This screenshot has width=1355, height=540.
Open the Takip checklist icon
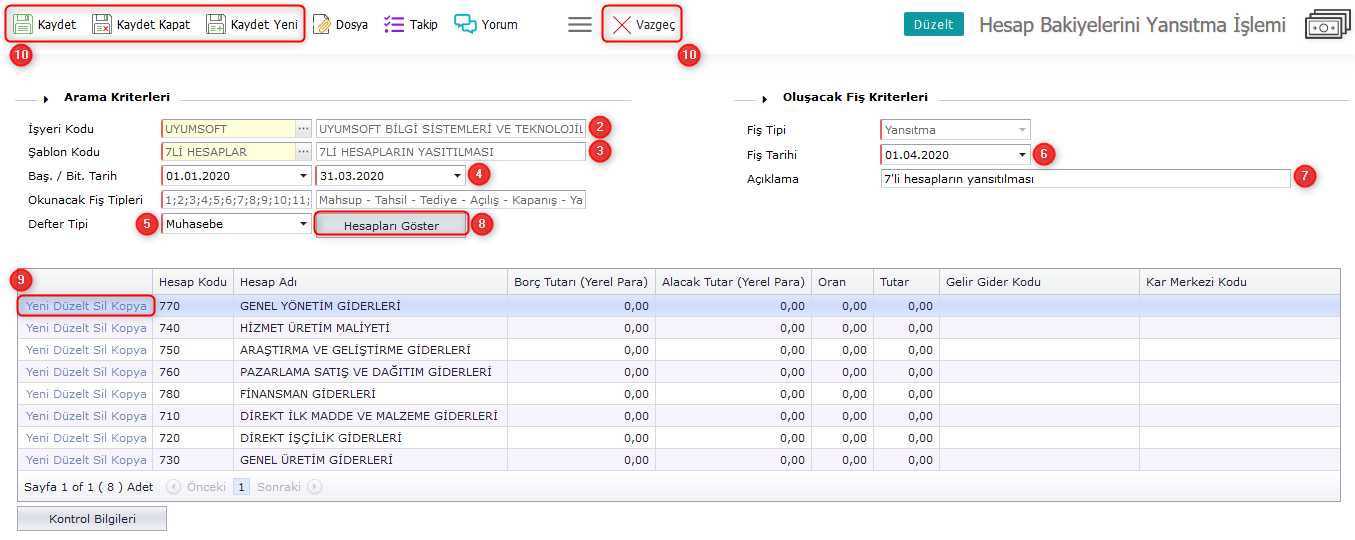(394, 24)
